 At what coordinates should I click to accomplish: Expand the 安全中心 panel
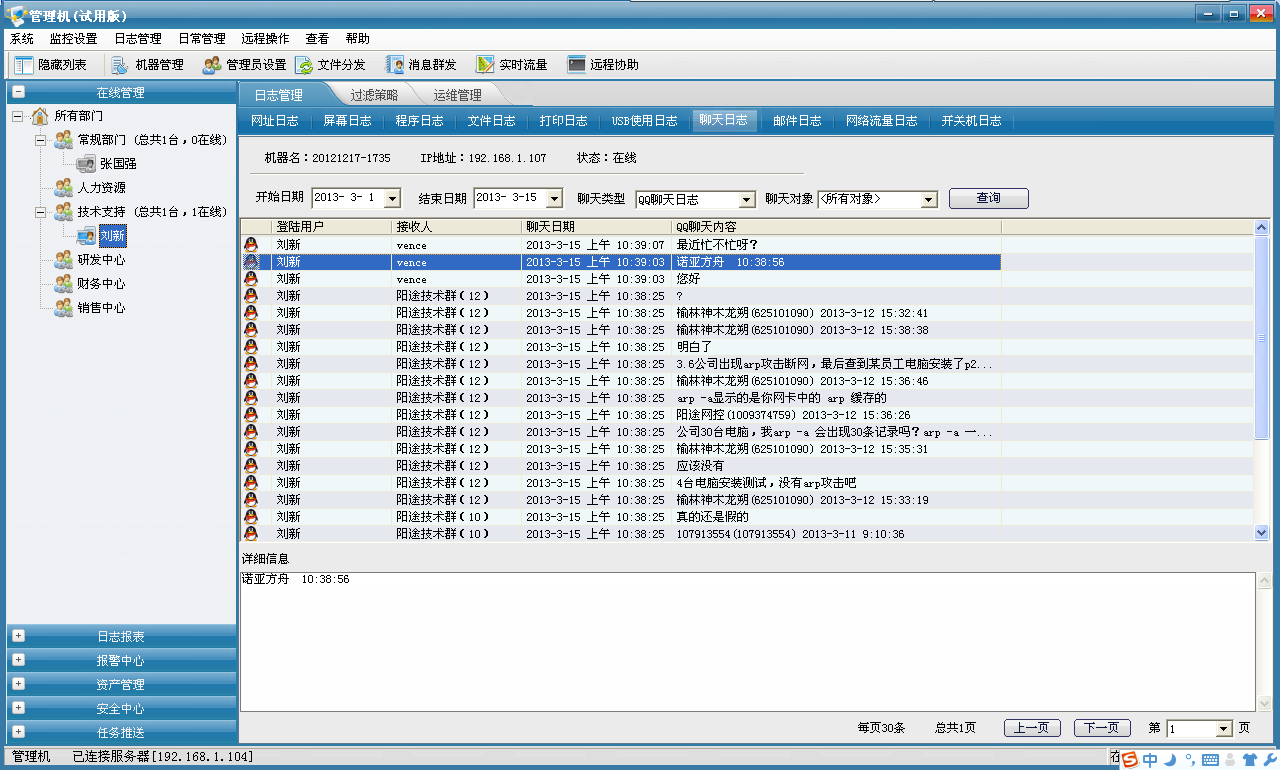18,708
